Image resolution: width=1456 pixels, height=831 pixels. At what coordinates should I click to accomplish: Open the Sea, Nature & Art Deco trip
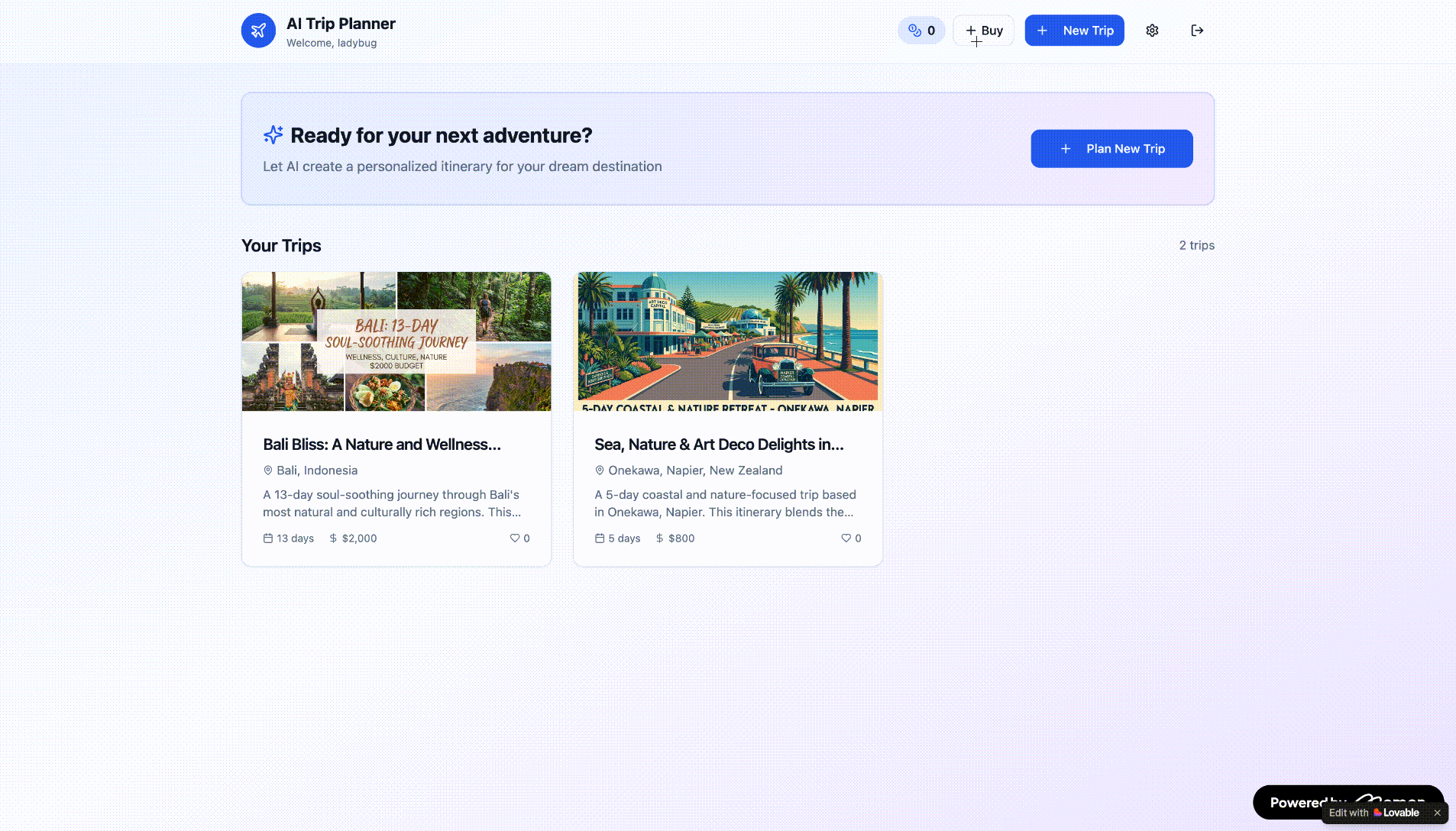[x=719, y=445]
